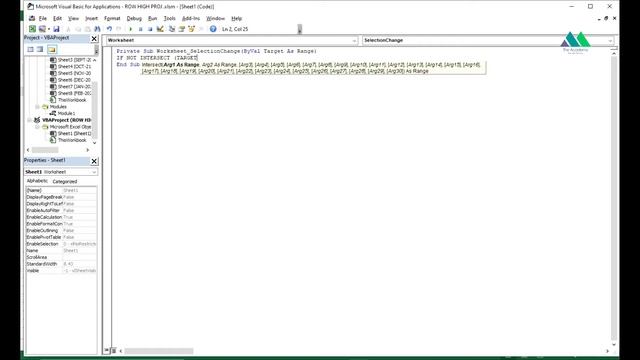Click the View Microsoft Excel toolbar icon
This screenshot has width=640, height=360.
(x=32, y=29)
